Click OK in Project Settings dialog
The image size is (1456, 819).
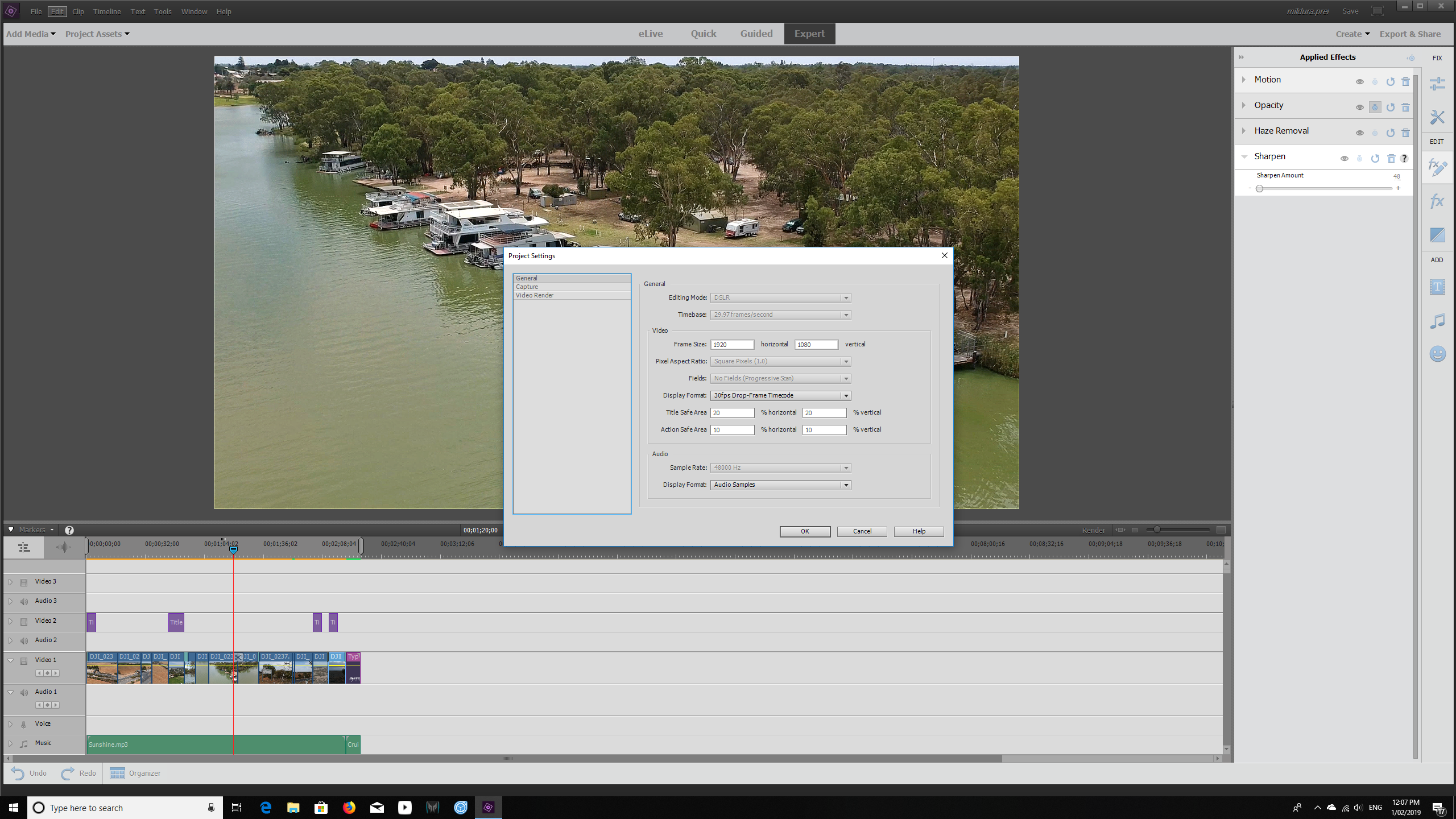805,531
